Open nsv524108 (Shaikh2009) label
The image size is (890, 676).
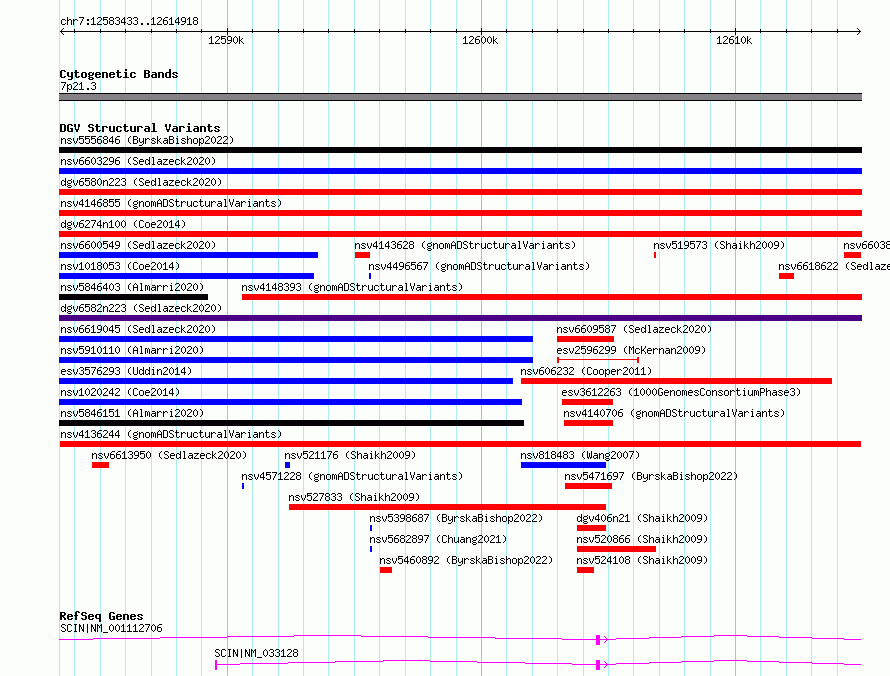(x=642, y=560)
